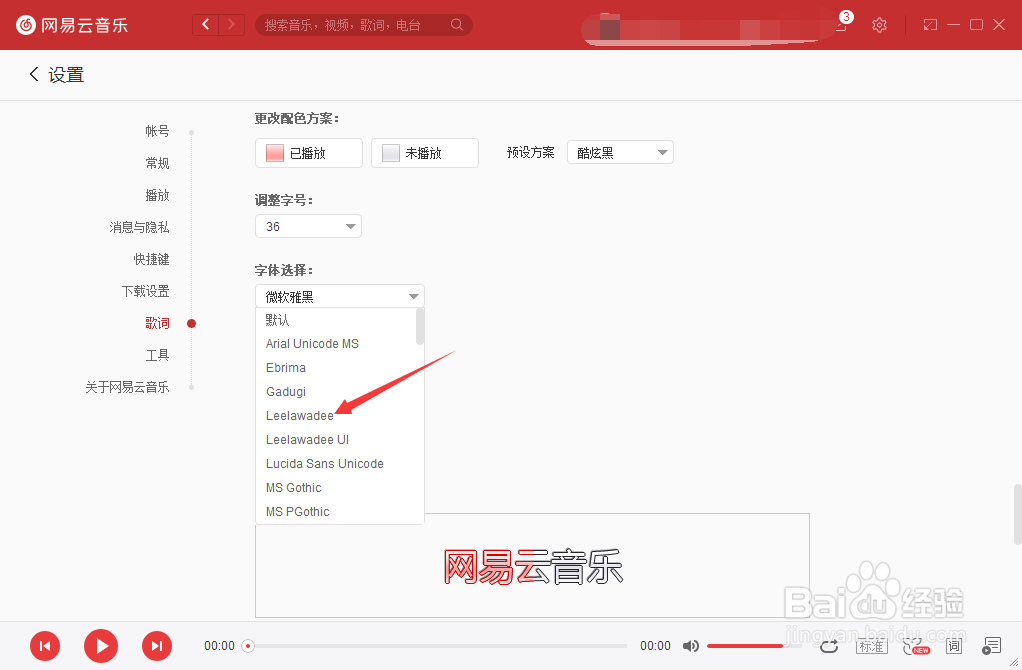Toggle the loop playback mode icon
The width and height of the screenshot is (1022, 670).
pos(829,646)
